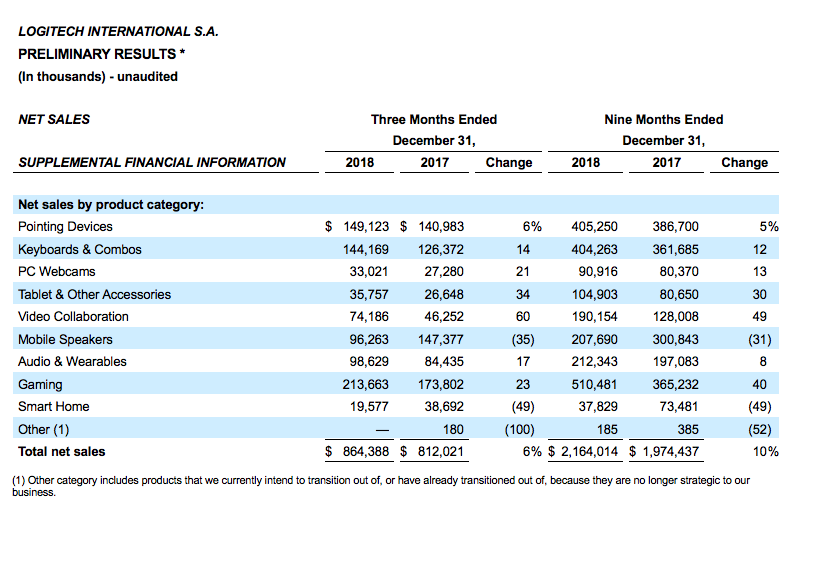
Task: Click the '(In thousands) - unaudited' note
Action: [x=98, y=77]
